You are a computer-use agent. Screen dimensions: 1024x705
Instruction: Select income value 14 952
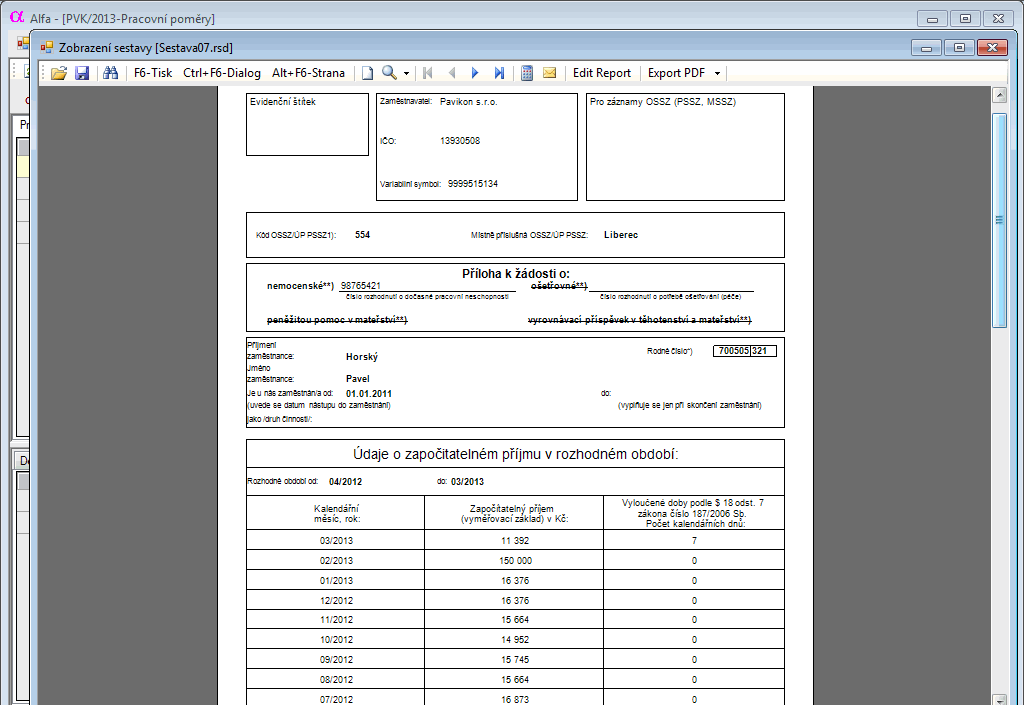click(x=515, y=640)
